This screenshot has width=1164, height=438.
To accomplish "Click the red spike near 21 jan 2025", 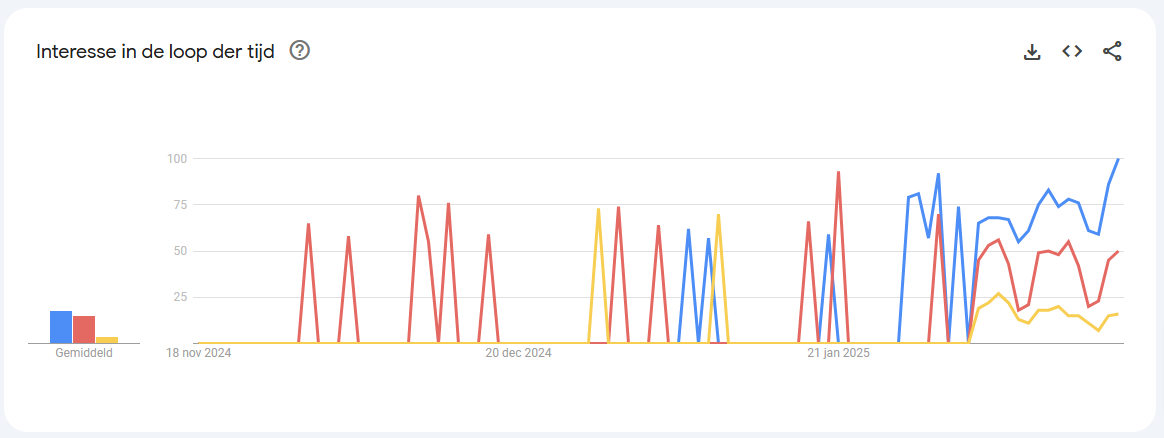I will (838, 172).
